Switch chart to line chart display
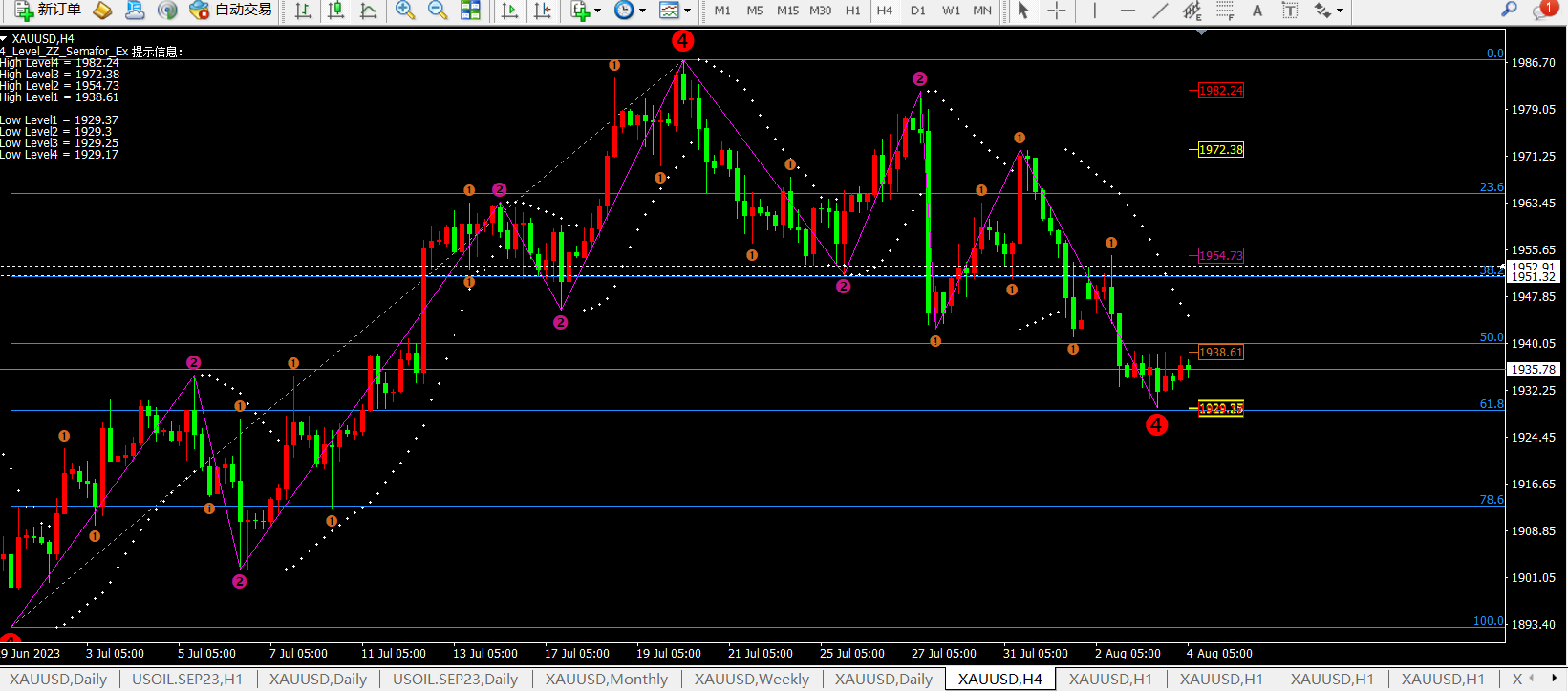 point(368,11)
